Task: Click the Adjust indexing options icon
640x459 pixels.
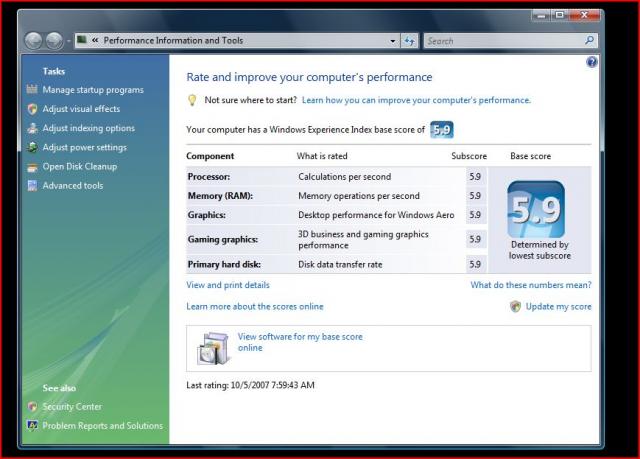Action: (x=32, y=128)
